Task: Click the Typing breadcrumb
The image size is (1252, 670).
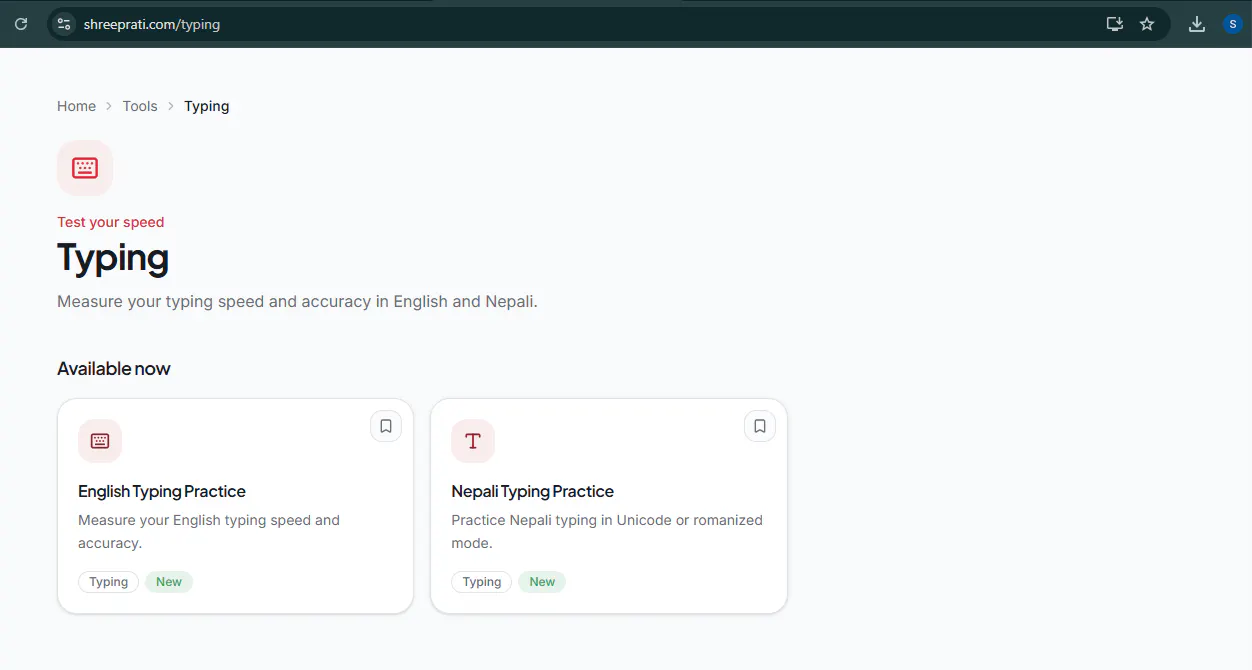Action: (207, 106)
